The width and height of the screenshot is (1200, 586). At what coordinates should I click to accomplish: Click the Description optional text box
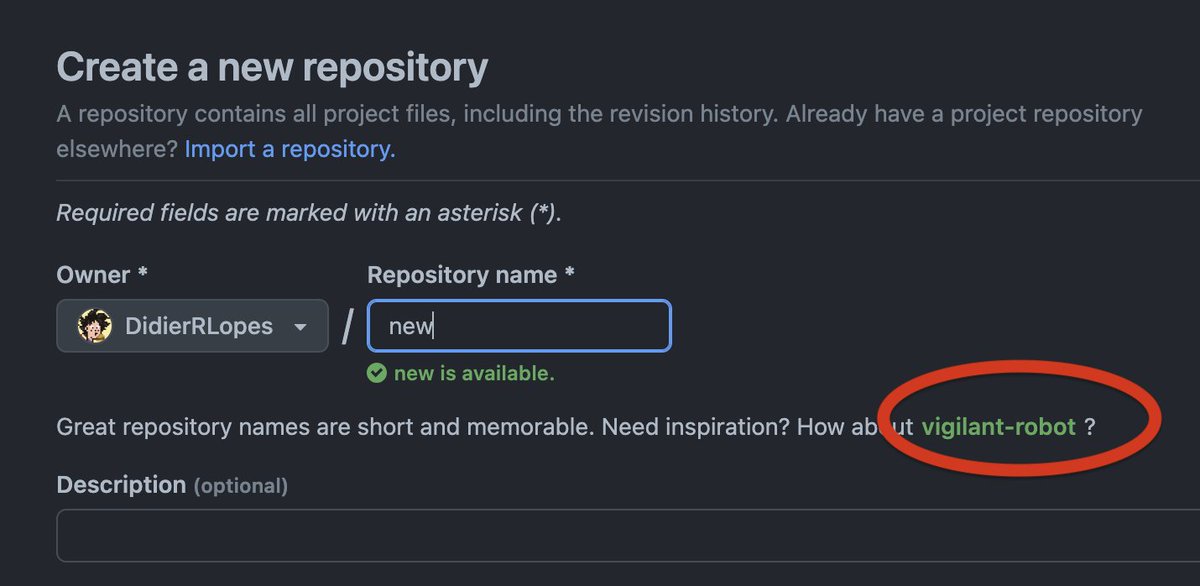point(628,536)
